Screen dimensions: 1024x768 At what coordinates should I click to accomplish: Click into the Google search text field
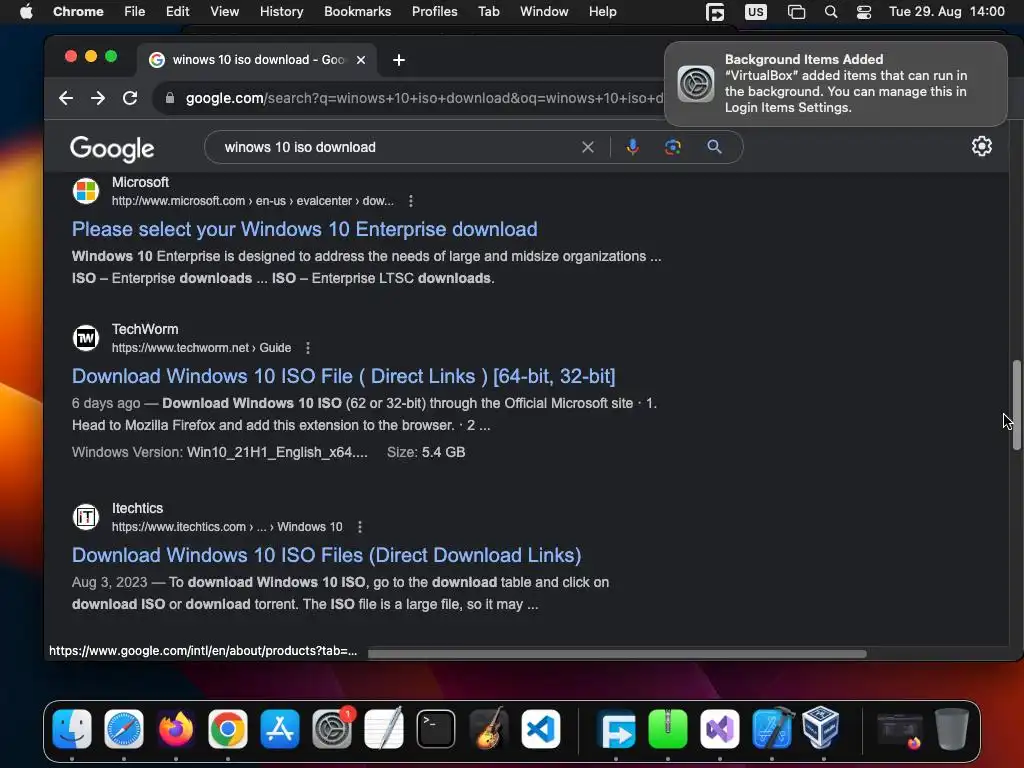(x=398, y=147)
